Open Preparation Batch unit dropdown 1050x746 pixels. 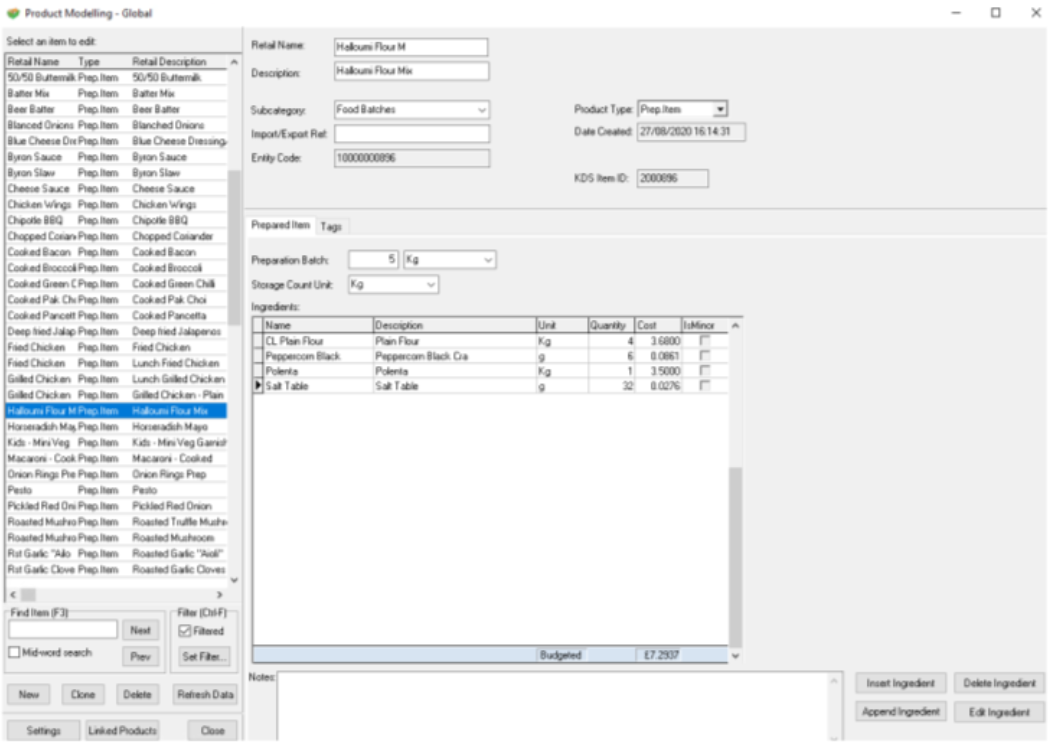[488, 260]
